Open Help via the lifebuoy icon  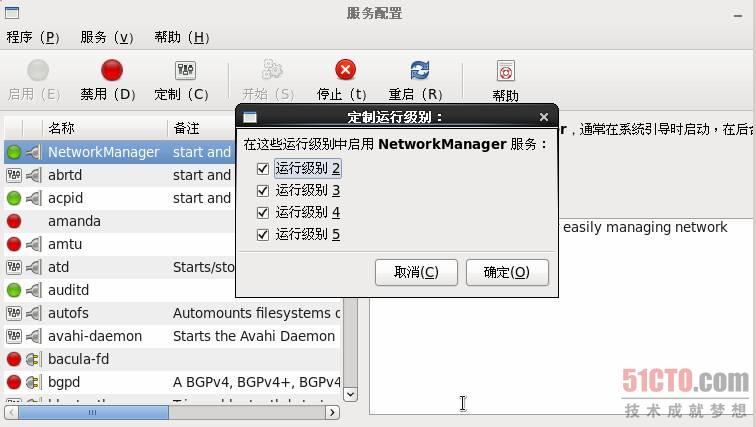[x=506, y=71]
